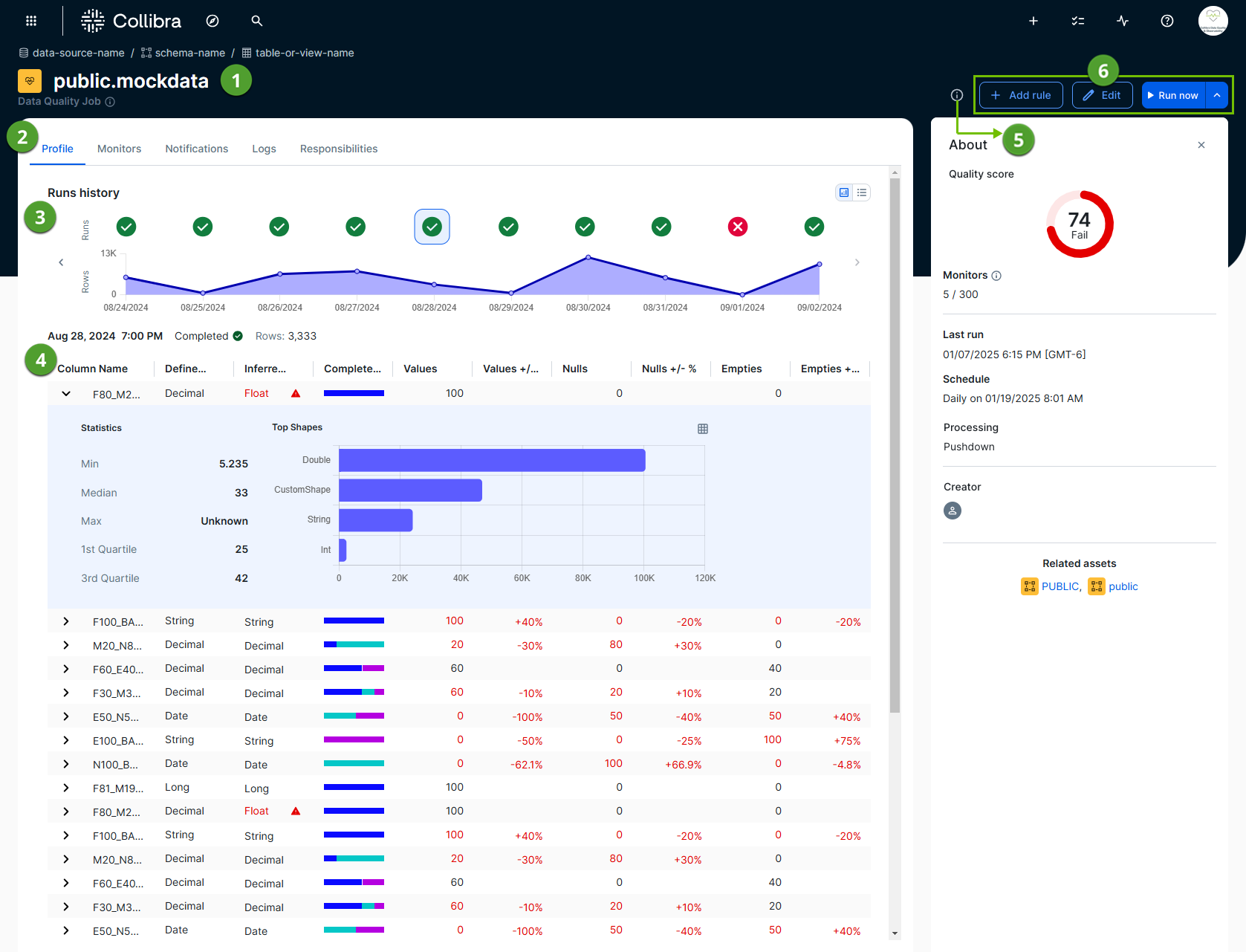Screen dimensions: 1246x952
Task: Open the global search
Action: pos(256,20)
